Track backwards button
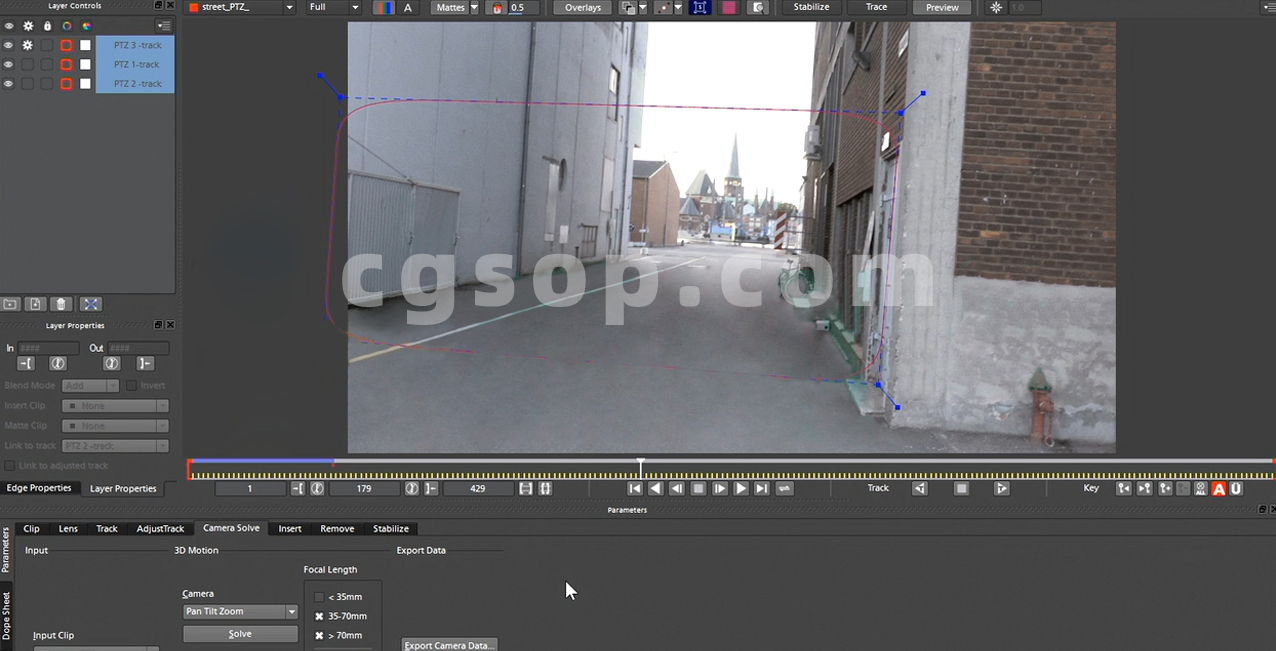Viewport: 1276px width, 651px height. [x=920, y=488]
